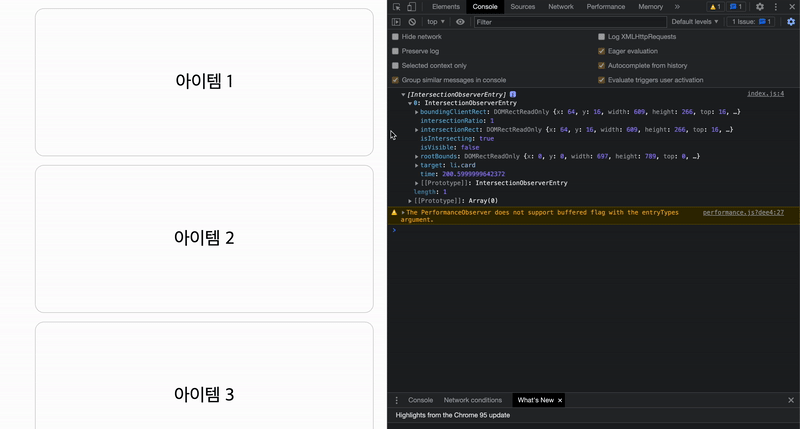Show more DevTools tabs chevron
This screenshot has width=800, height=429.
677,7
